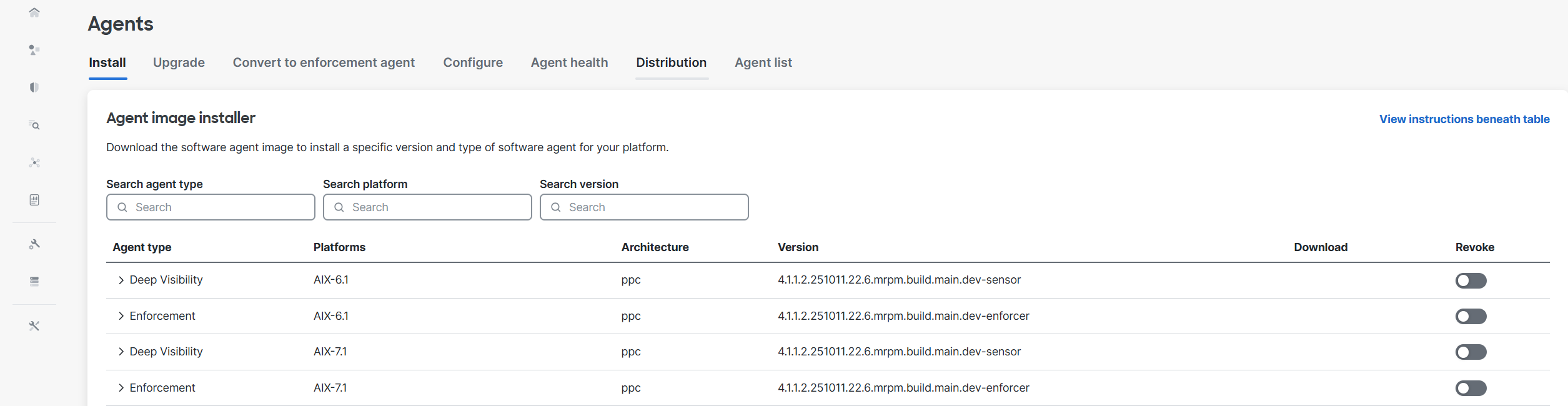
Task: Expand the Enforcement AIX-6.1 row
Action: (x=121, y=316)
